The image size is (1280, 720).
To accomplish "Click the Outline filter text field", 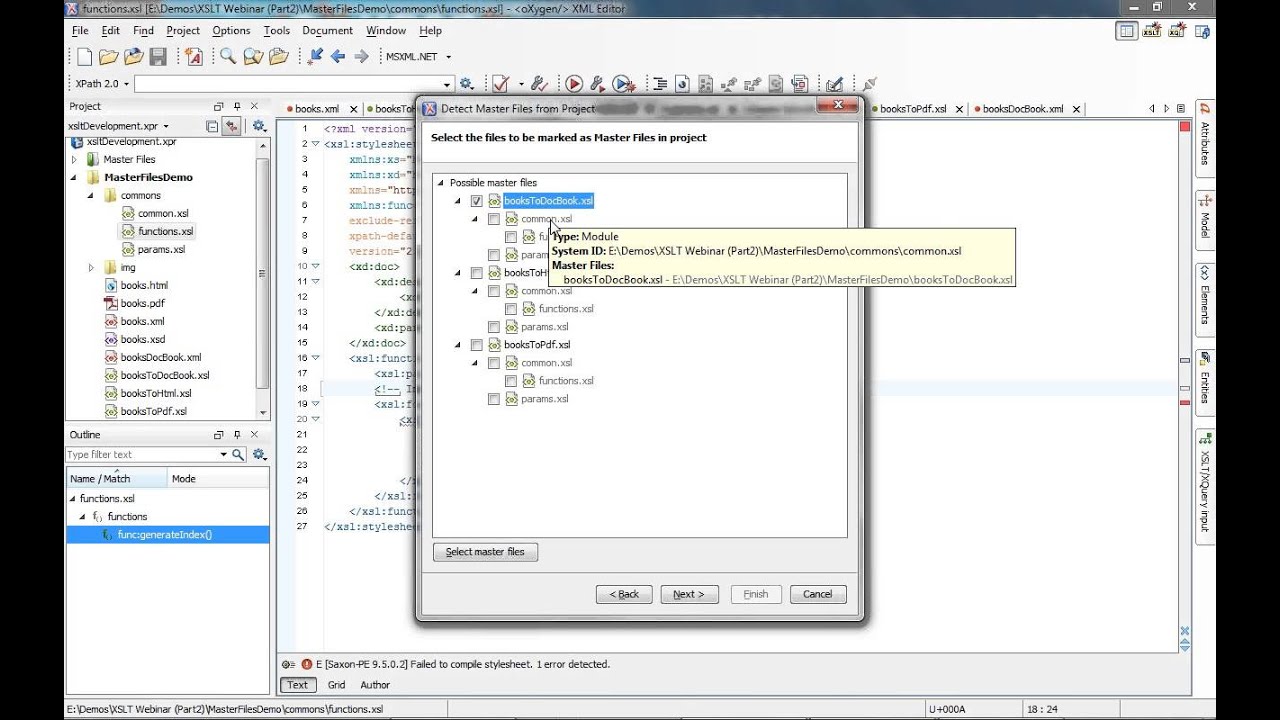I will point(146,454).
